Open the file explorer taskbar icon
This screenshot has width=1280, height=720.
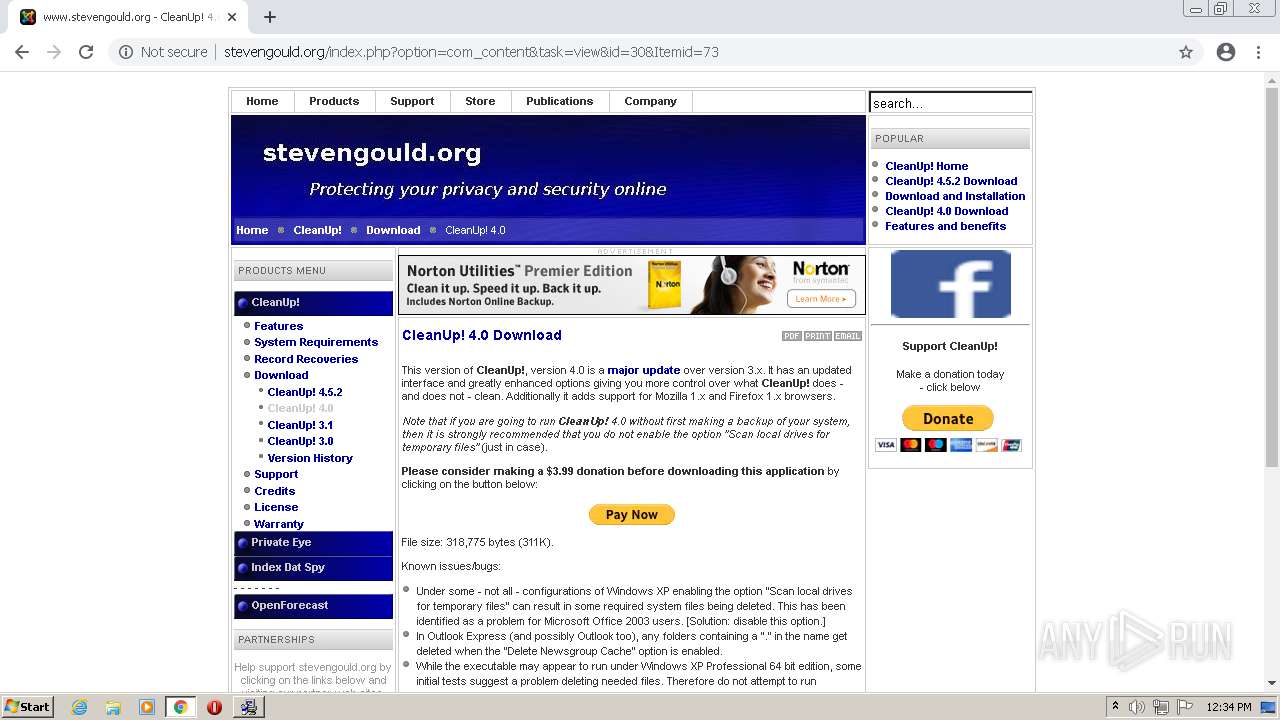point(113,707)
